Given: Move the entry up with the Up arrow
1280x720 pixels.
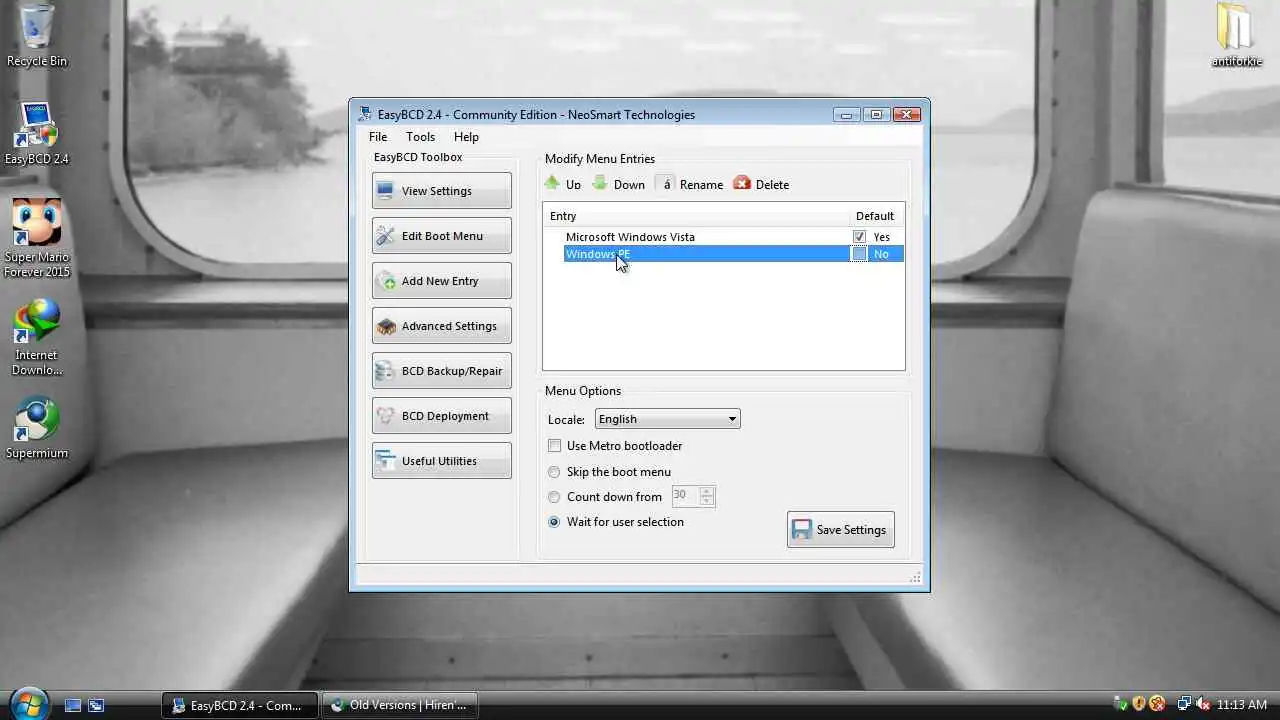Looking at the screenshot, I should tap(562, 184).
